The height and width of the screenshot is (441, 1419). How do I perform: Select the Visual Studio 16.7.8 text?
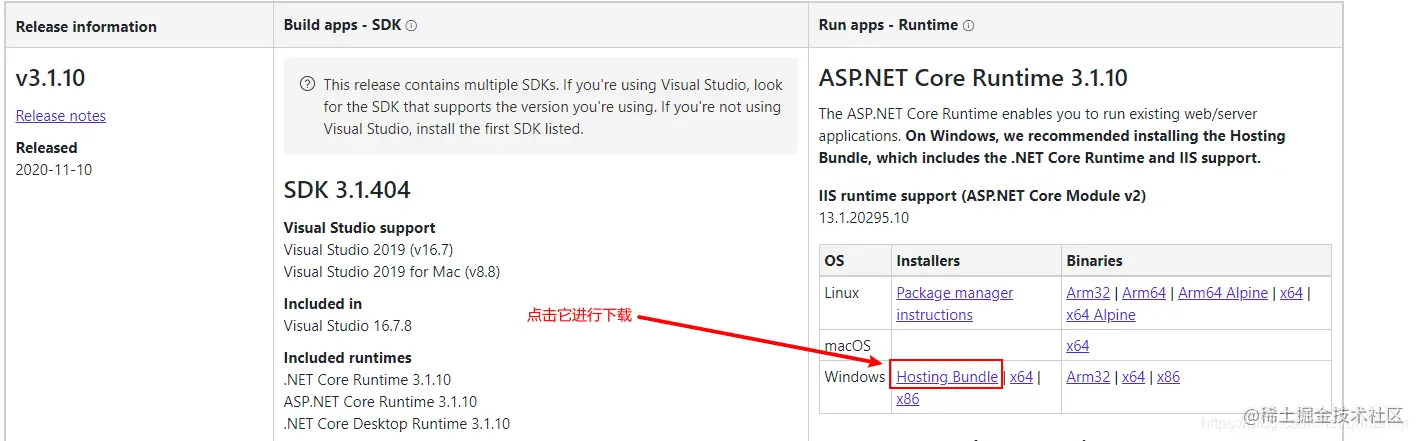pyautogui.click(x=348, y=326)
